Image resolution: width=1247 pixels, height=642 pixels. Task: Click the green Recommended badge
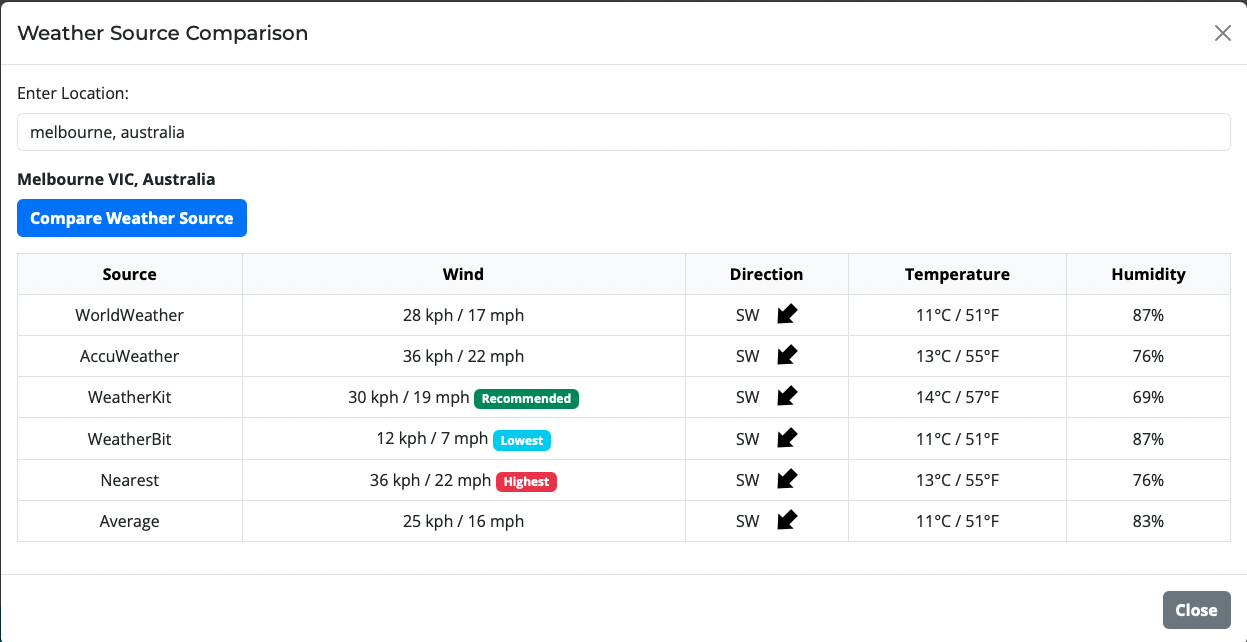coord(526,398)
